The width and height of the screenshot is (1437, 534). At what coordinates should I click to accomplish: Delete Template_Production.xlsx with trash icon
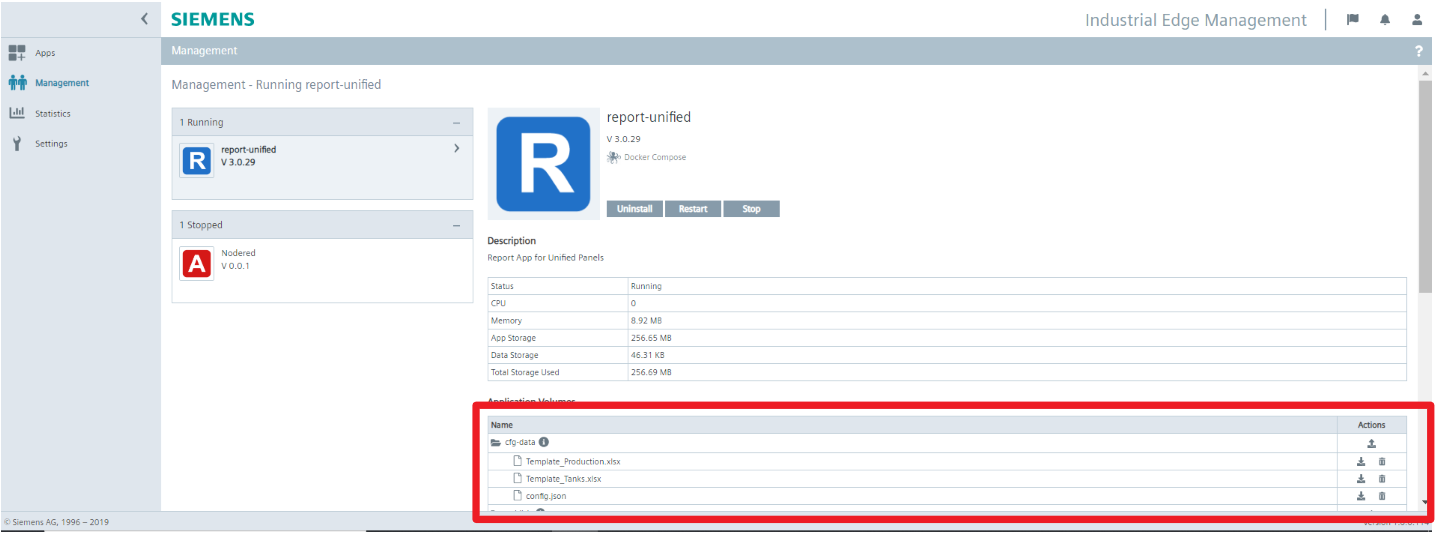(x=1382, y=461)
